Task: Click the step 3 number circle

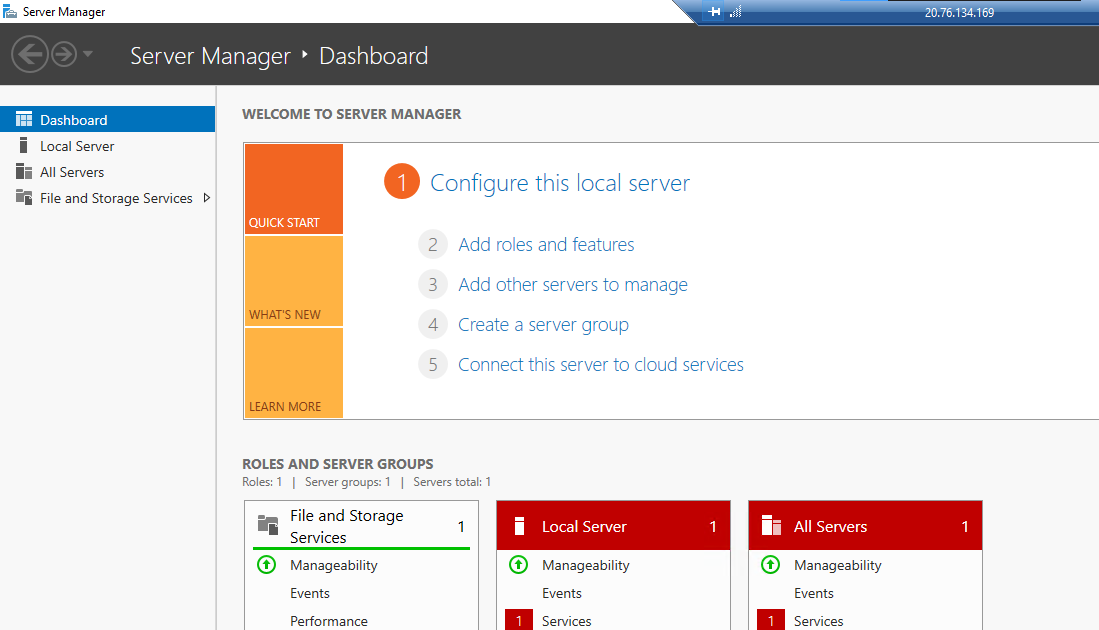Action: (432, 284)
